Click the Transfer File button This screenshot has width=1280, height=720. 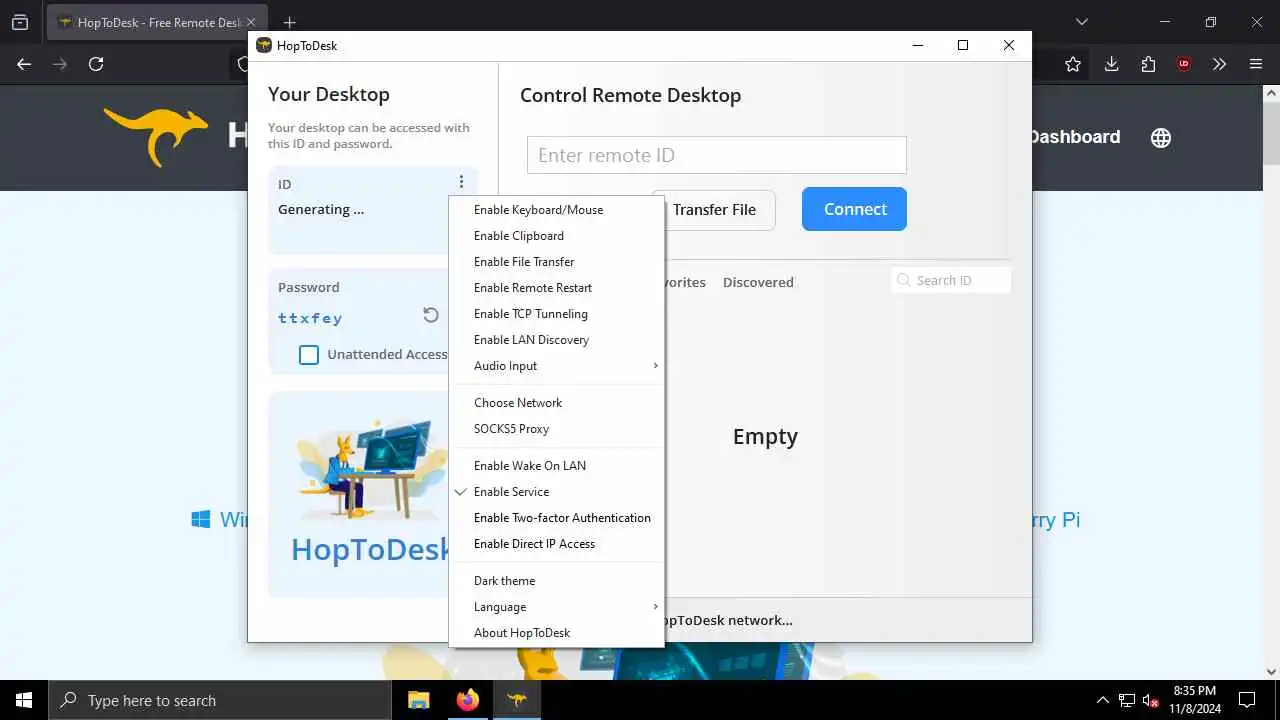tap(714, 210)
